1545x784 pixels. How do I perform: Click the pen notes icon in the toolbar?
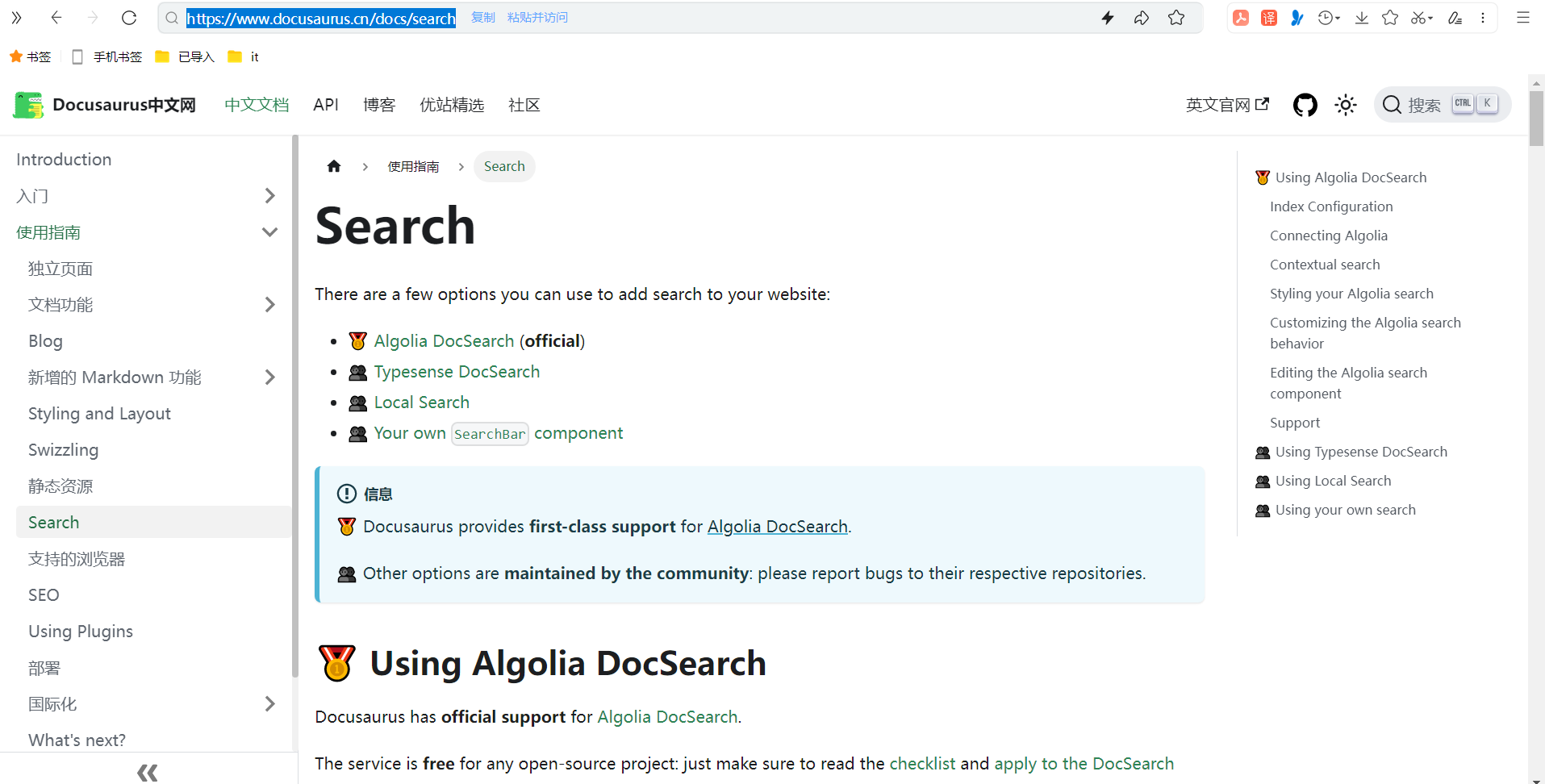coord(1455,18)
